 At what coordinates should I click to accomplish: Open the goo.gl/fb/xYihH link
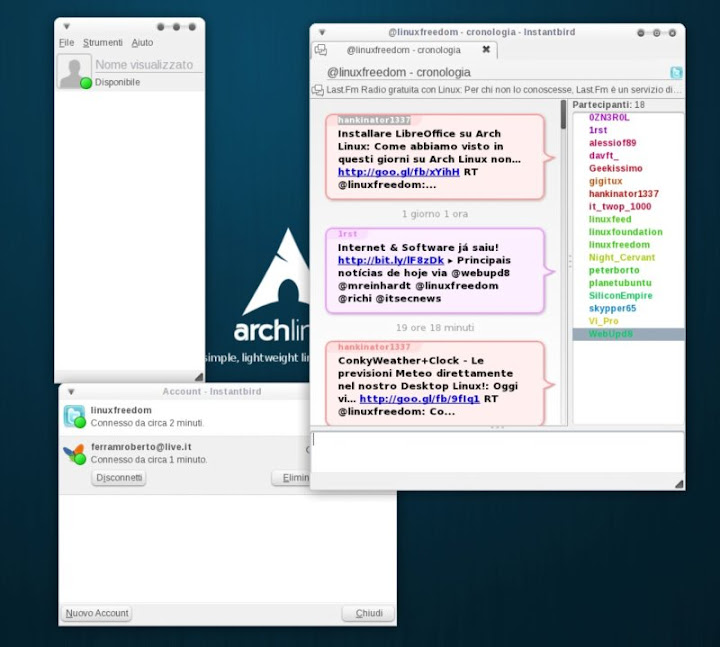click(x=399, y=172)
